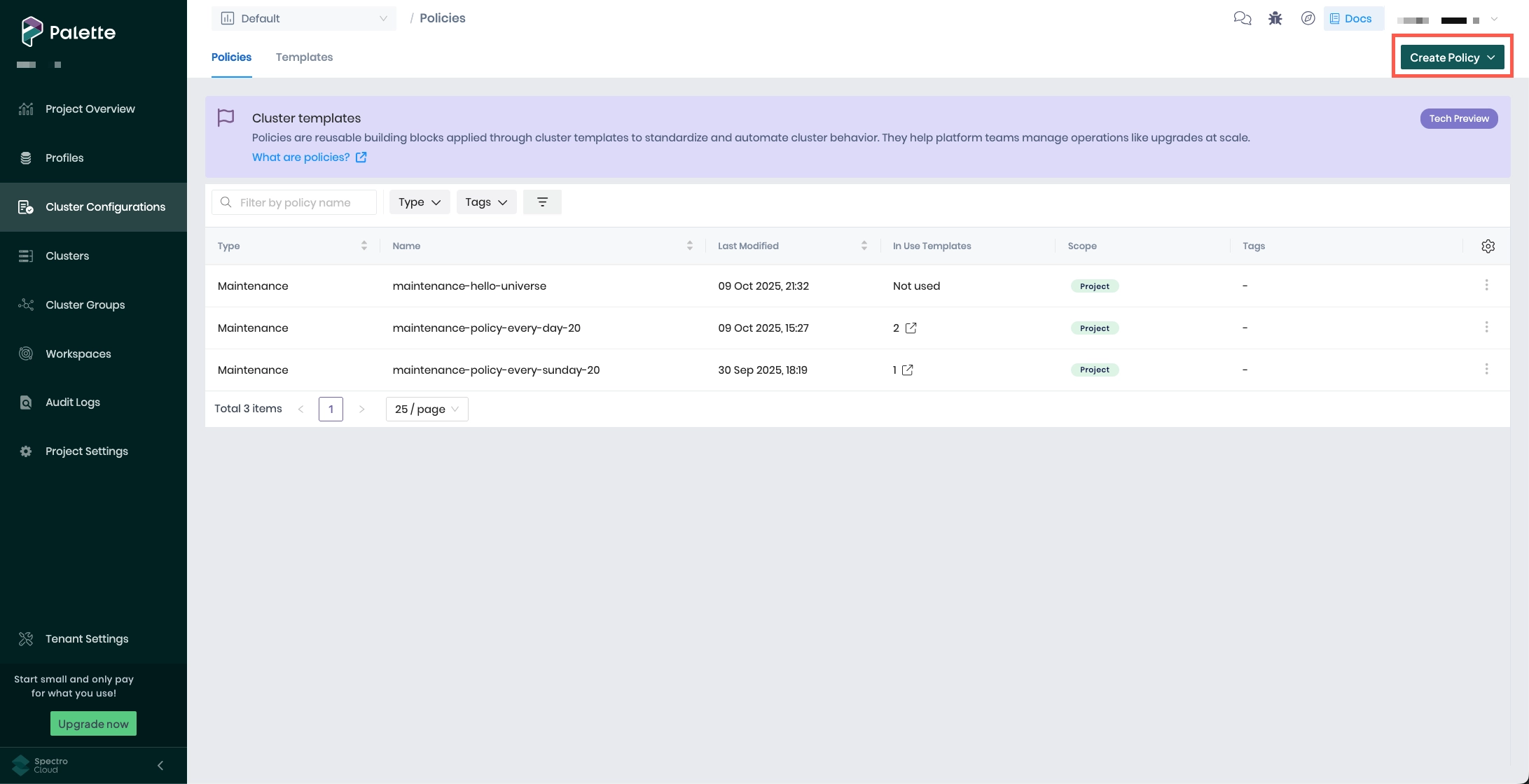Switch to the Templates tab

click(x=304, y=57)
